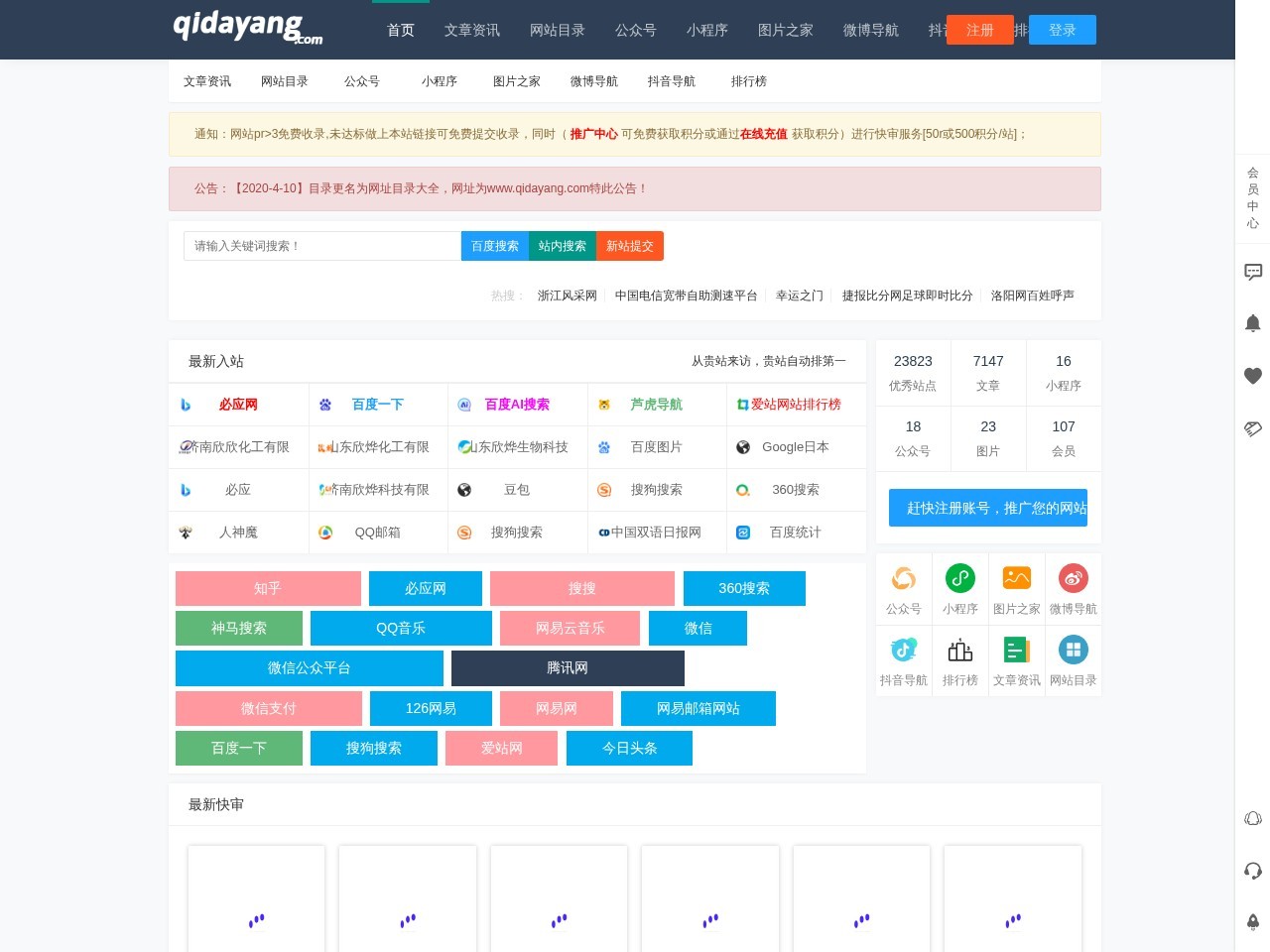Open the 腾讯网 dark tile link
The image size is (1270, 952).
[568, 668]
